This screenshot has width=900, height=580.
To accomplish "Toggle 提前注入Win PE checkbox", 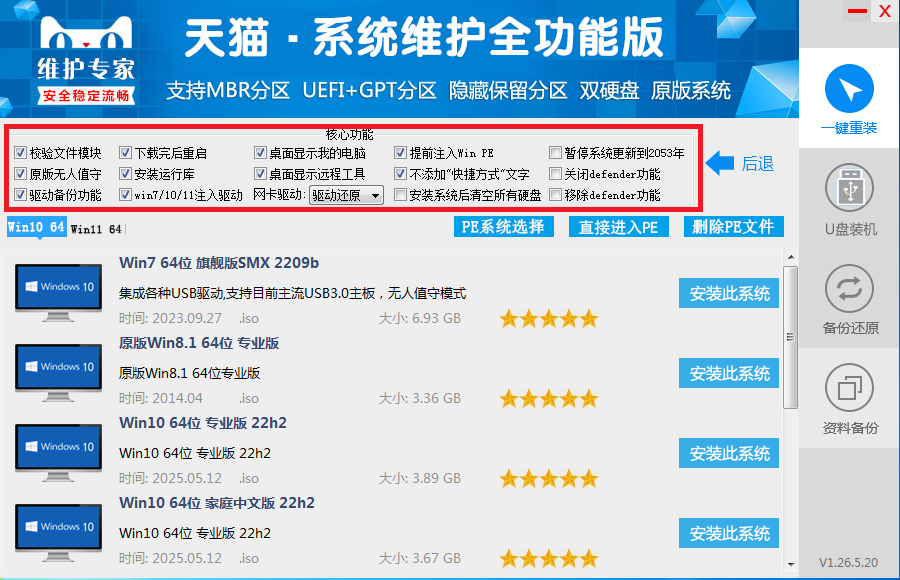I will tap(400, 153).
